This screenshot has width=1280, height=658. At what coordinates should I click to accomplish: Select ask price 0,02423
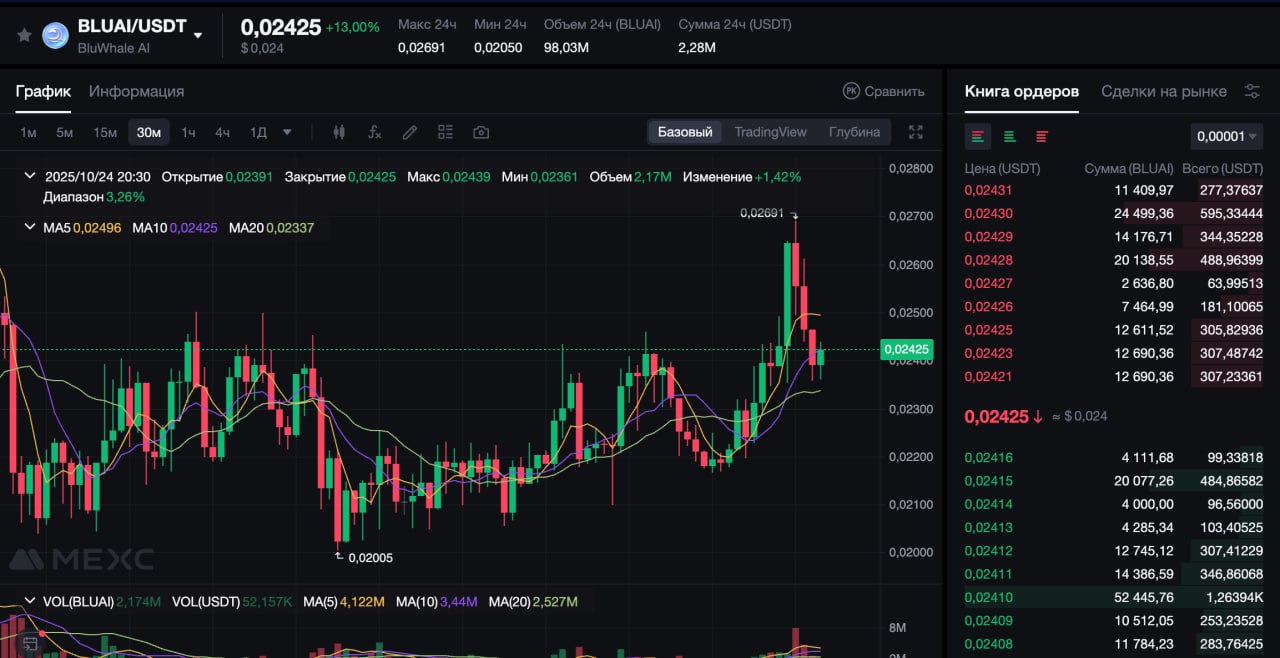tap(988, 353)
